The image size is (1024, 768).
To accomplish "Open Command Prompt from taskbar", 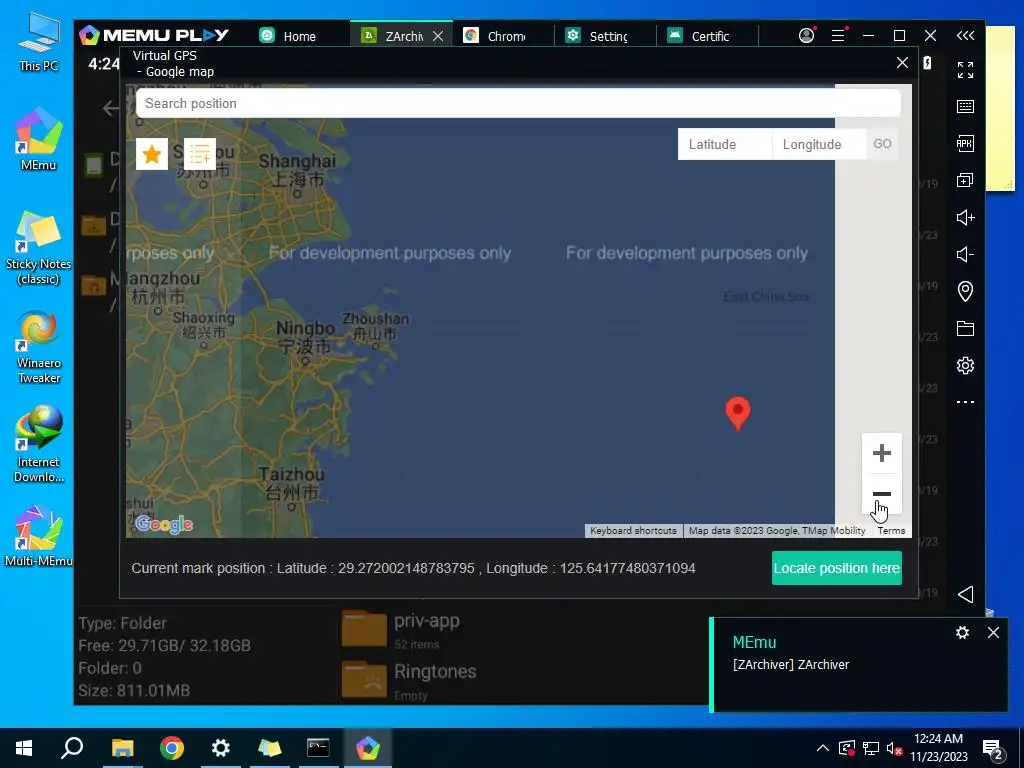I will (318, 748).
